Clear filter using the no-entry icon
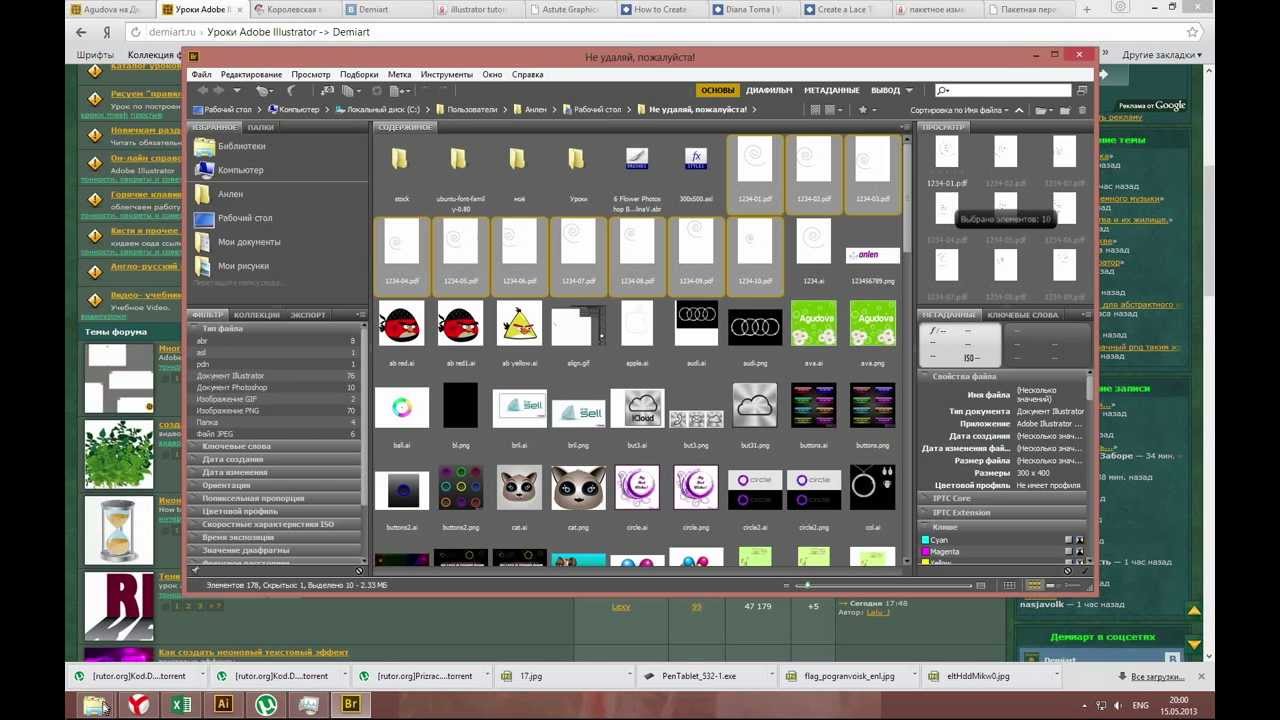Viewport: 1280px width, 720px height. [359, 570]
